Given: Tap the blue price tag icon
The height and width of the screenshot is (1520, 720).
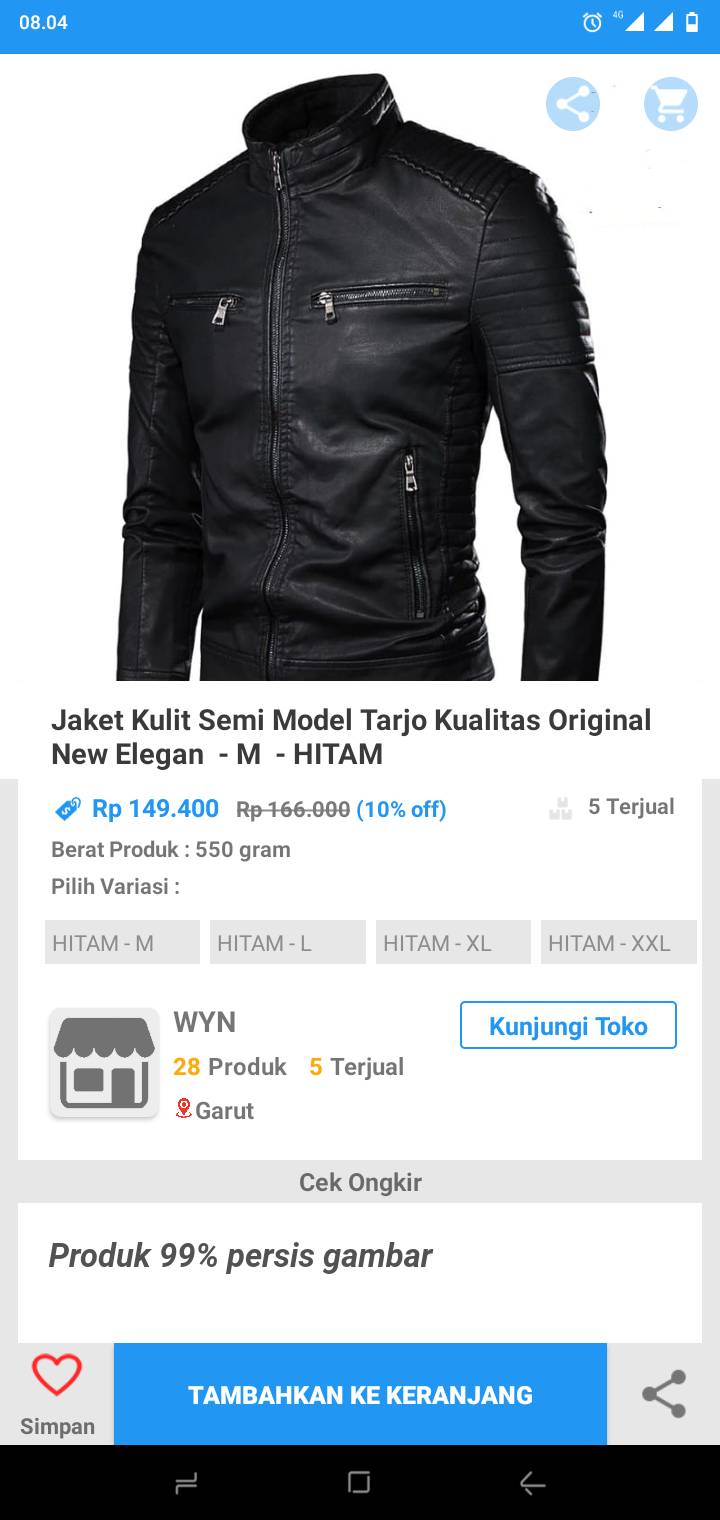Looking at the screenshot, I should point(68,809).
